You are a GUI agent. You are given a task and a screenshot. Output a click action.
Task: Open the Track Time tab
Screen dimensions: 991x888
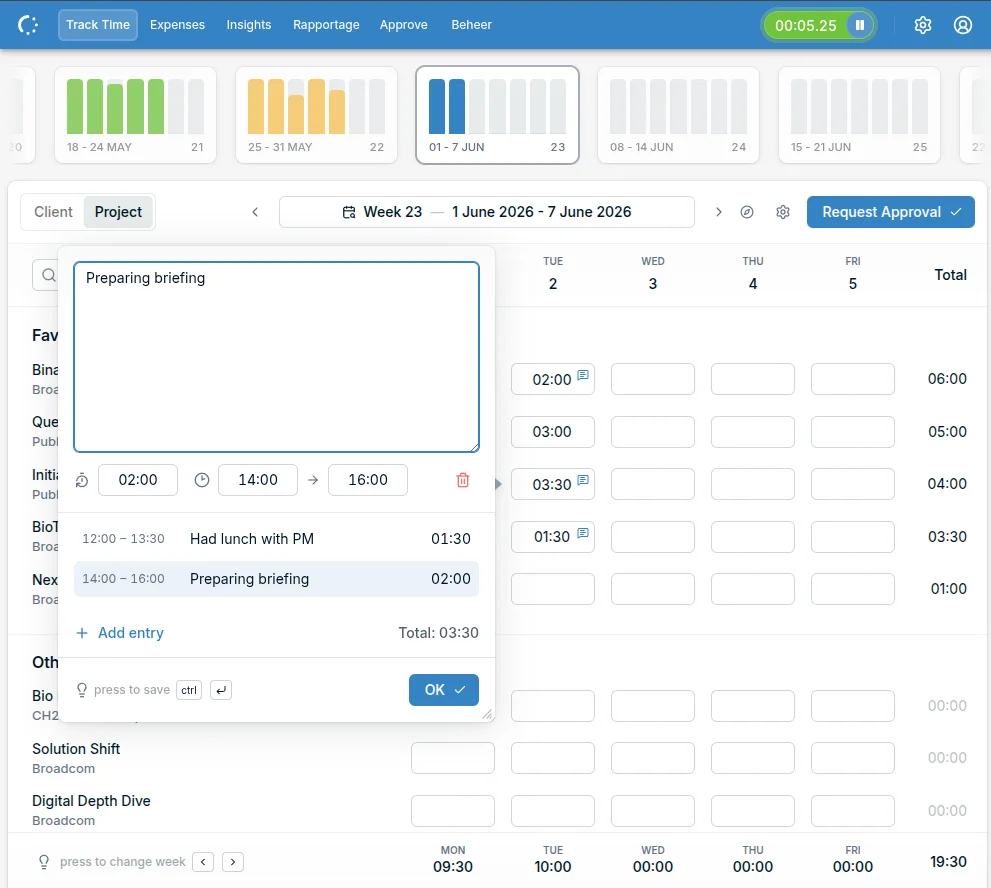pos(98,25)
